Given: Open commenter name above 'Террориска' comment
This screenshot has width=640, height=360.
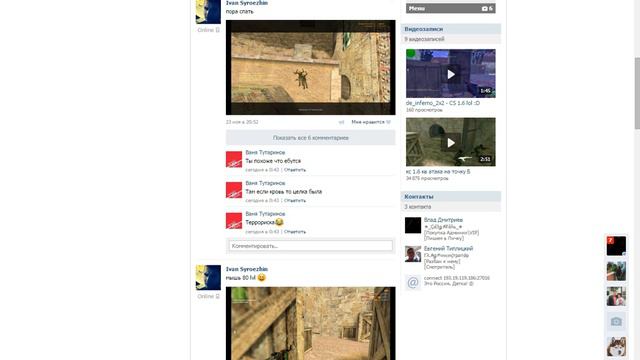Looking at the screenshot, I should (265, 214).
